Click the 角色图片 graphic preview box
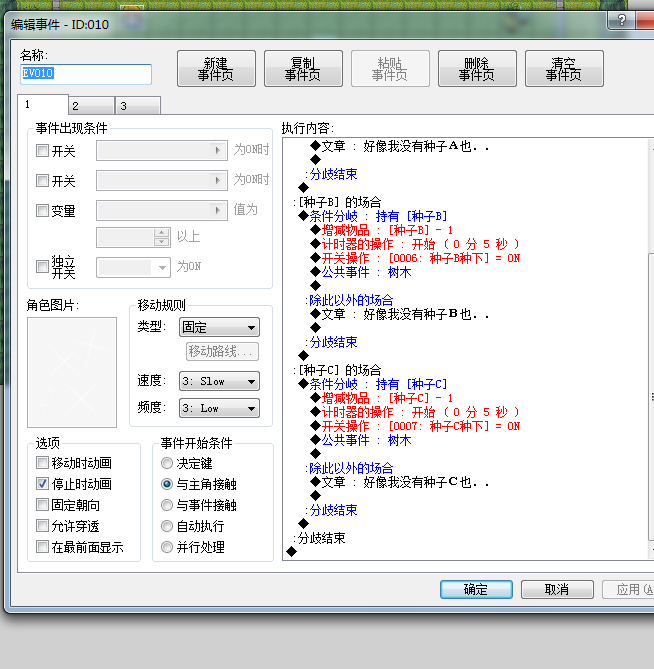 tap(72, 372)
